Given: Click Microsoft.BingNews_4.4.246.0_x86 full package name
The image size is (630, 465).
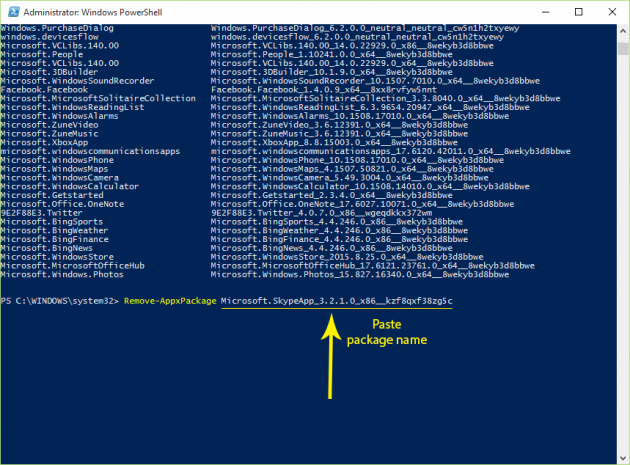Looking at the screenshot, I should click(332, 248).
